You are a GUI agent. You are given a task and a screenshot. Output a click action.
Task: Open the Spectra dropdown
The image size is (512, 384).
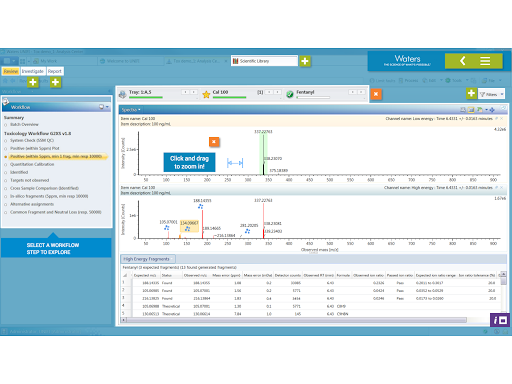[131, 110]
